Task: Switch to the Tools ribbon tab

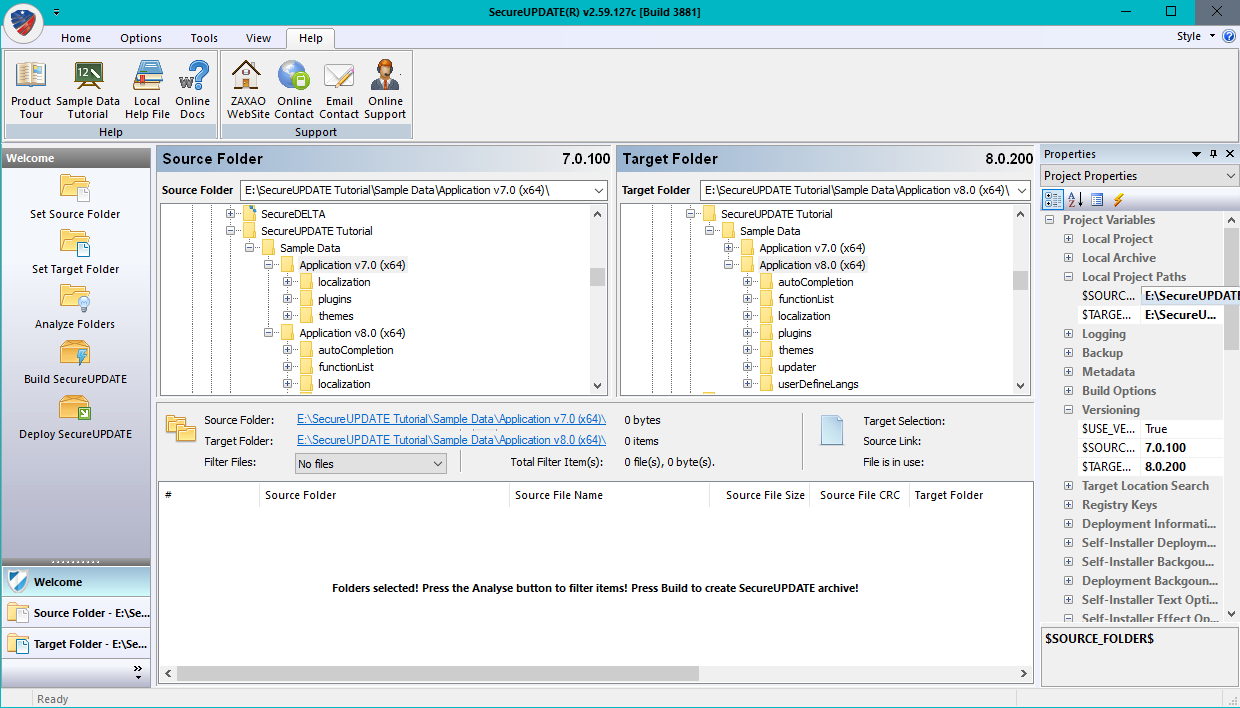Action: (x=204, y=38)
